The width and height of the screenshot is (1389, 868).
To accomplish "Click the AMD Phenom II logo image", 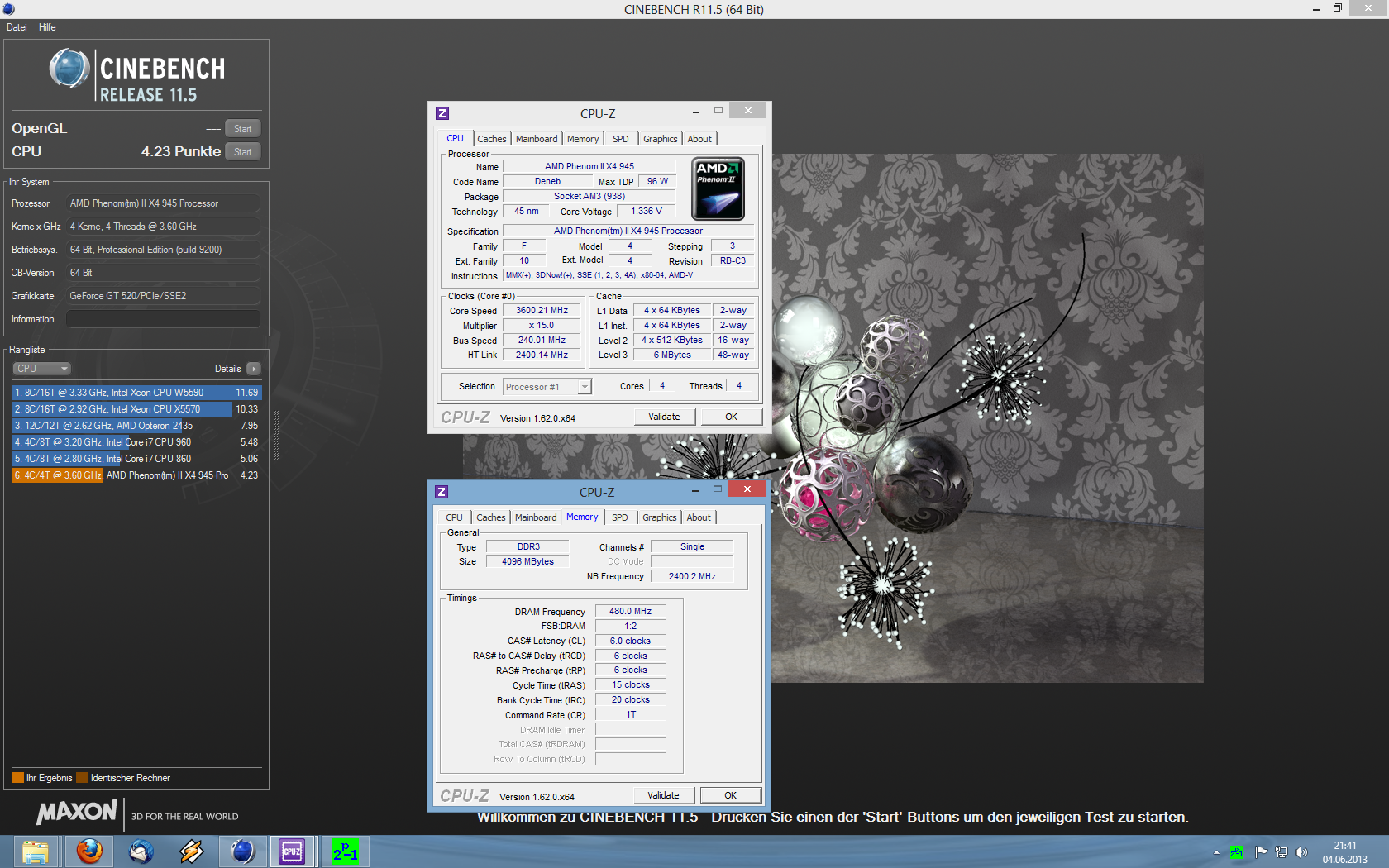I will click(718, 188).
